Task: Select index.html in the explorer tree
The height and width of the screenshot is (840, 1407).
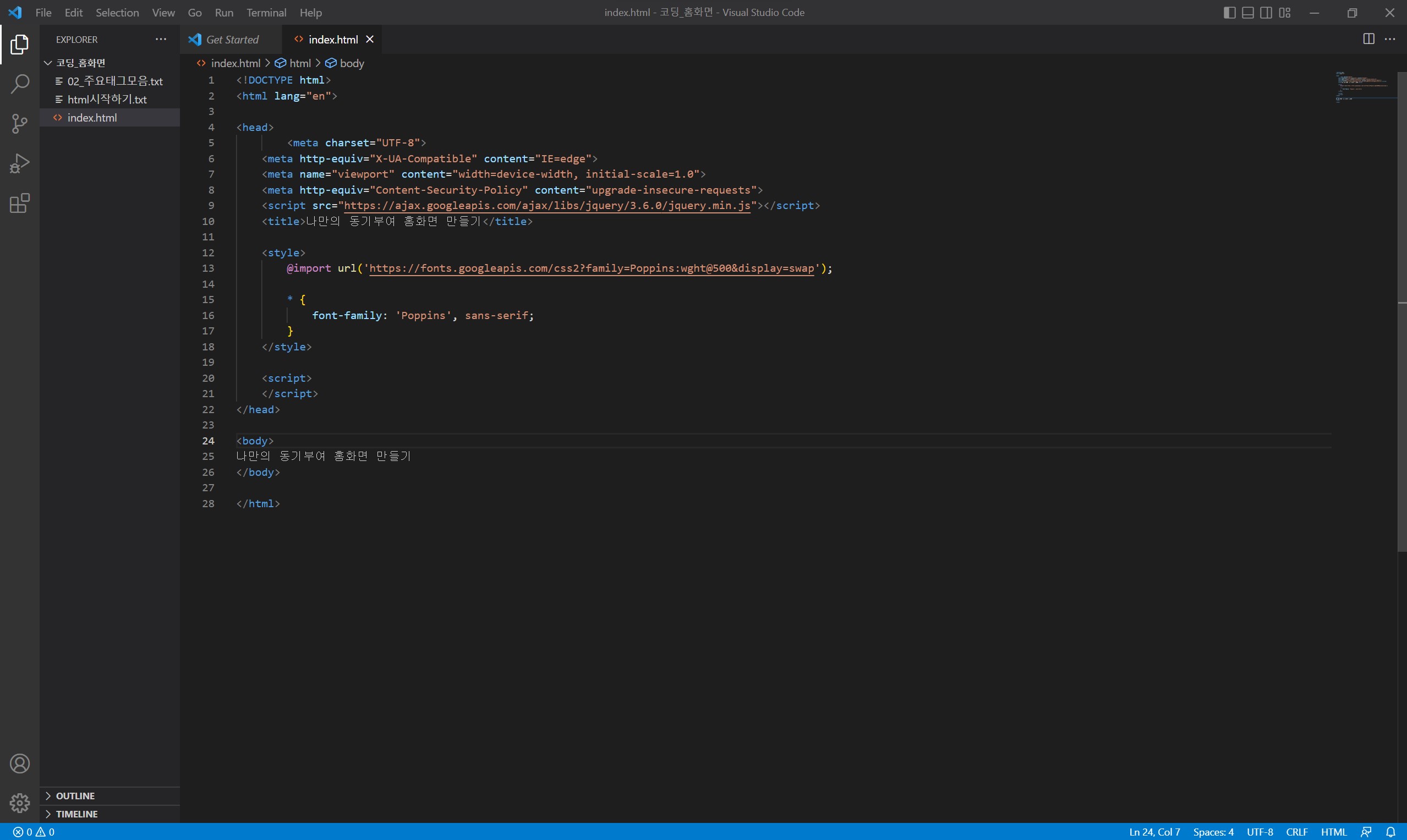Action: coord(110,117)
